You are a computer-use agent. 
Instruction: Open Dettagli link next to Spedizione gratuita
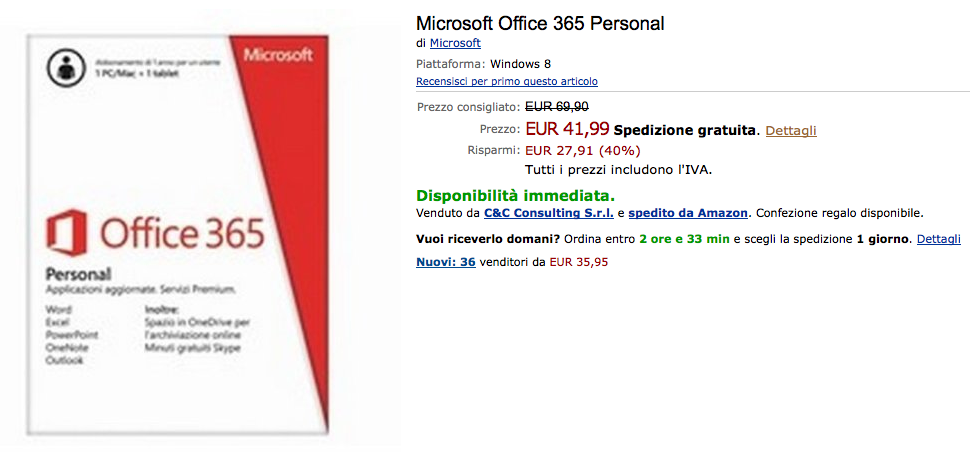click(791, 131)
